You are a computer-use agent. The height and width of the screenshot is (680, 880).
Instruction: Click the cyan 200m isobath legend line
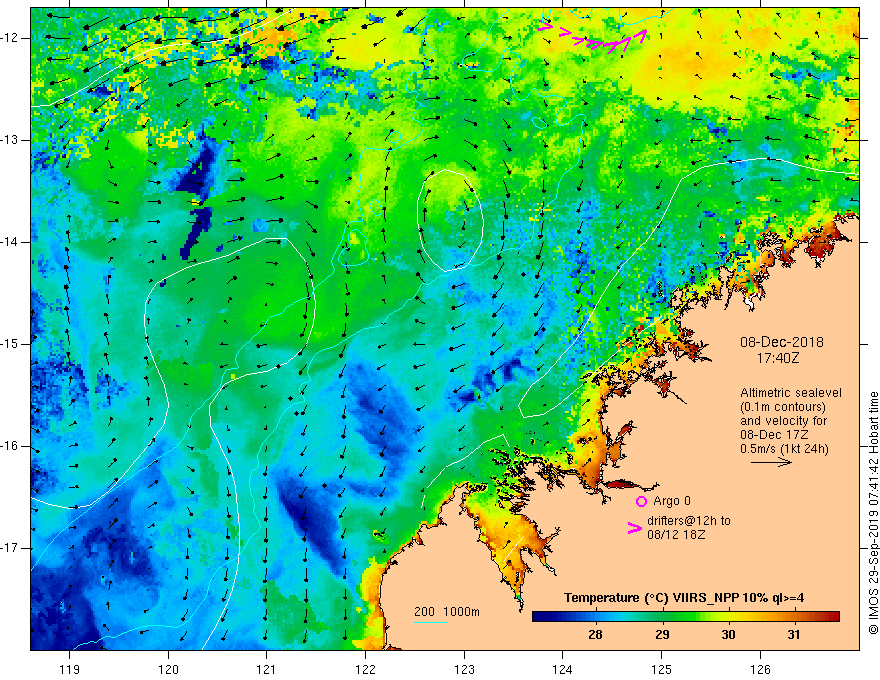tap(430, 622)
